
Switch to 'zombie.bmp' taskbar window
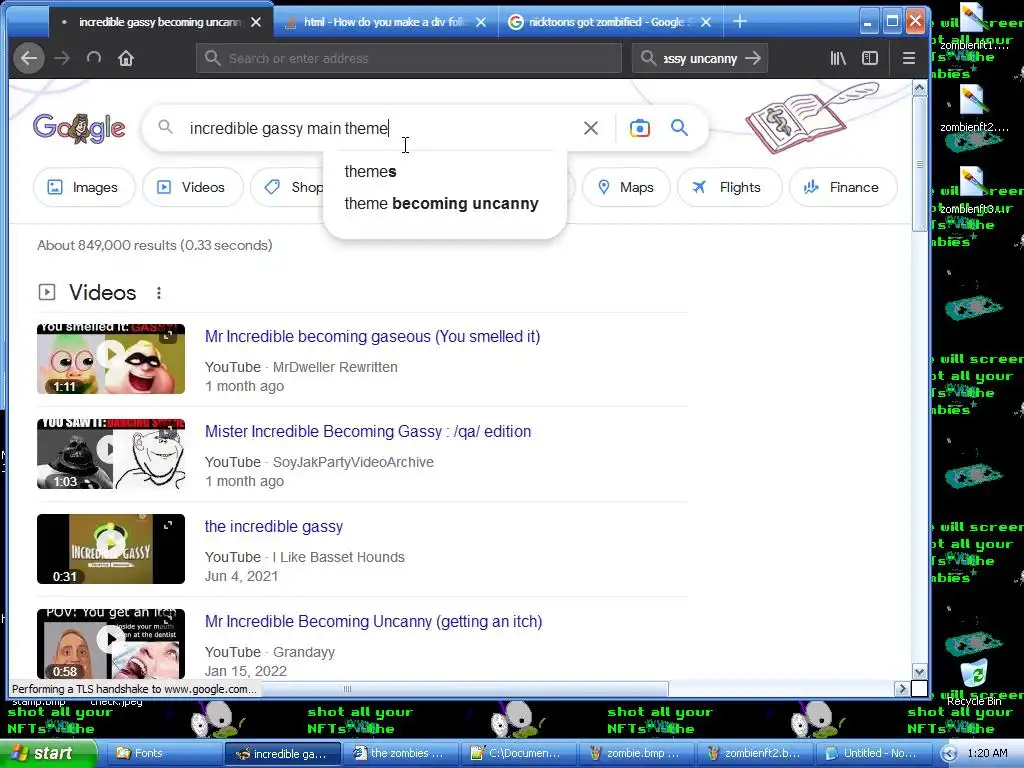click(637, 753)
